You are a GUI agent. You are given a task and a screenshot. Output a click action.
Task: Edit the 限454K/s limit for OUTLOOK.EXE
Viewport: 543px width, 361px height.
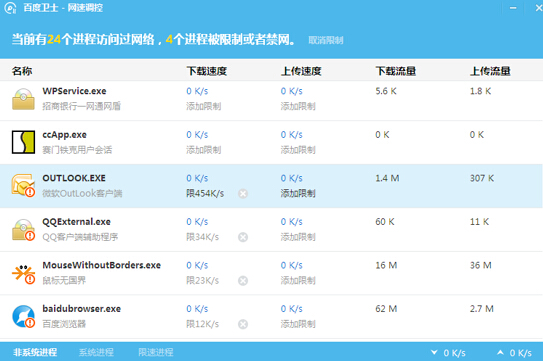coord(205,193)
